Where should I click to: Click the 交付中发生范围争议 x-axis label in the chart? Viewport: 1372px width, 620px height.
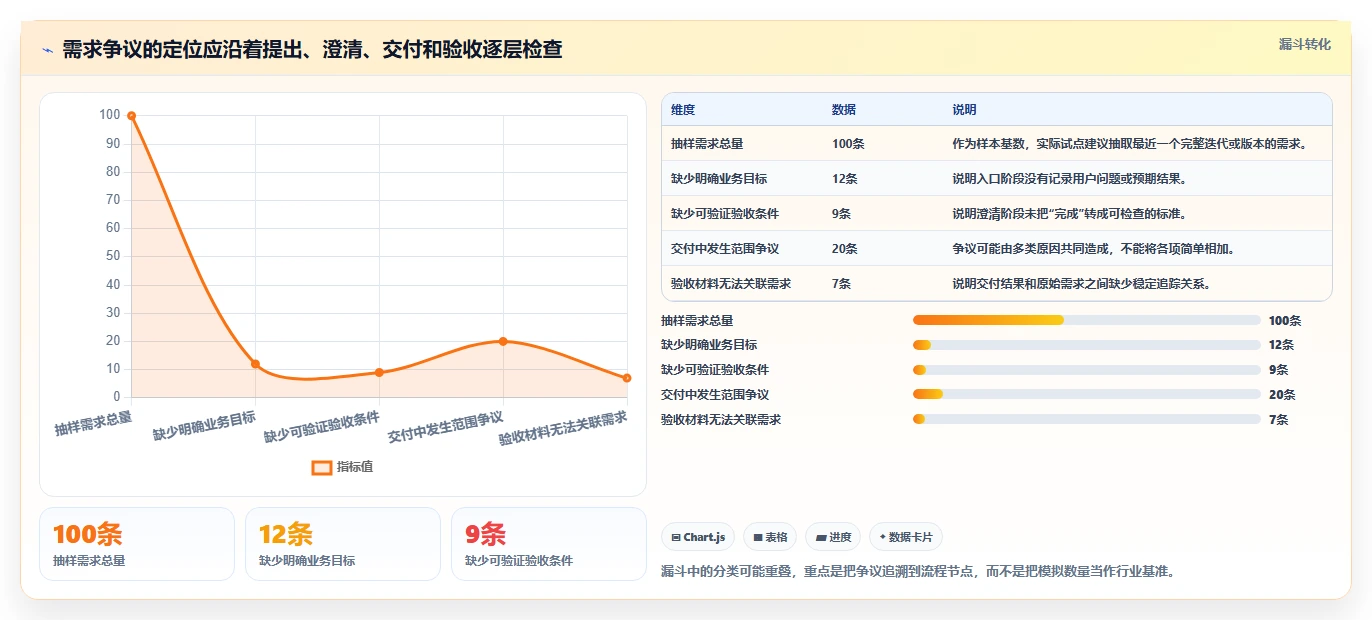[x=446, y=428]
